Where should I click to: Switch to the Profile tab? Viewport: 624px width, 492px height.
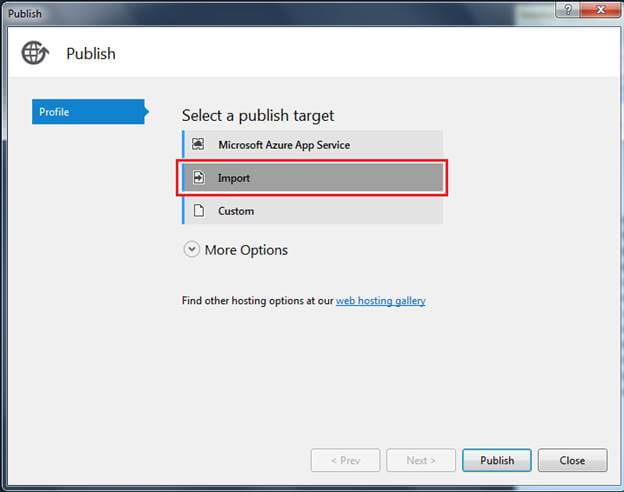[88, 112]
